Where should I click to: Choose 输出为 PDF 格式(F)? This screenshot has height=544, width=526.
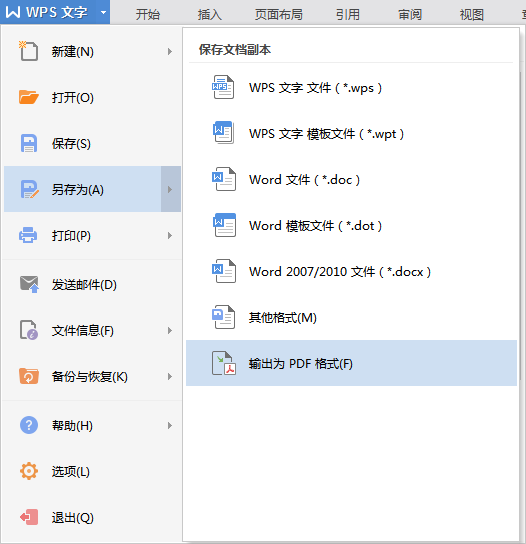point(351,363)
